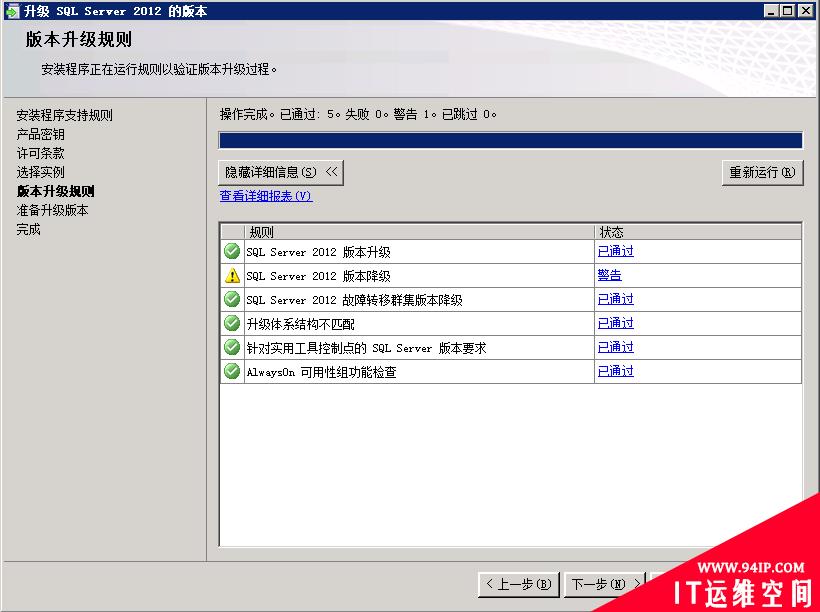Image resolution: width=820 pixels, height=612 pixels.
Task: Click the pass icon for AlwaysOn 可用性组功能检查
Action: coord(232,371)
